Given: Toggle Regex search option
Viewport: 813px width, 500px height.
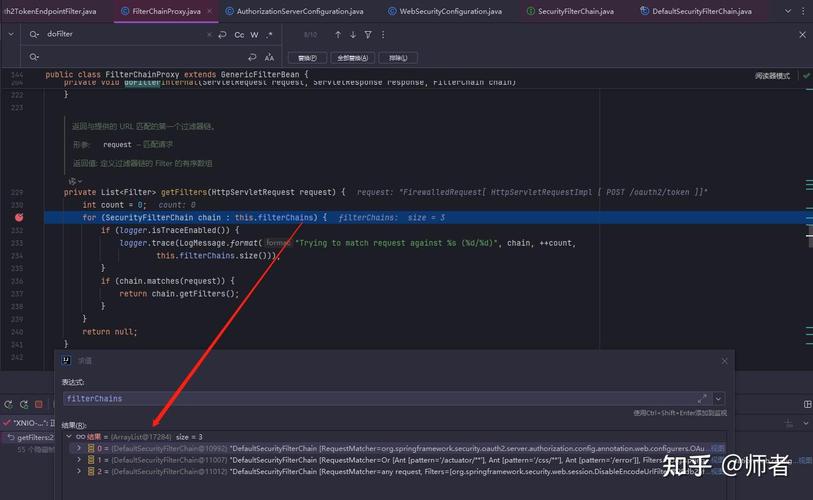Looking at the screenshot, I should click(269, 35).
